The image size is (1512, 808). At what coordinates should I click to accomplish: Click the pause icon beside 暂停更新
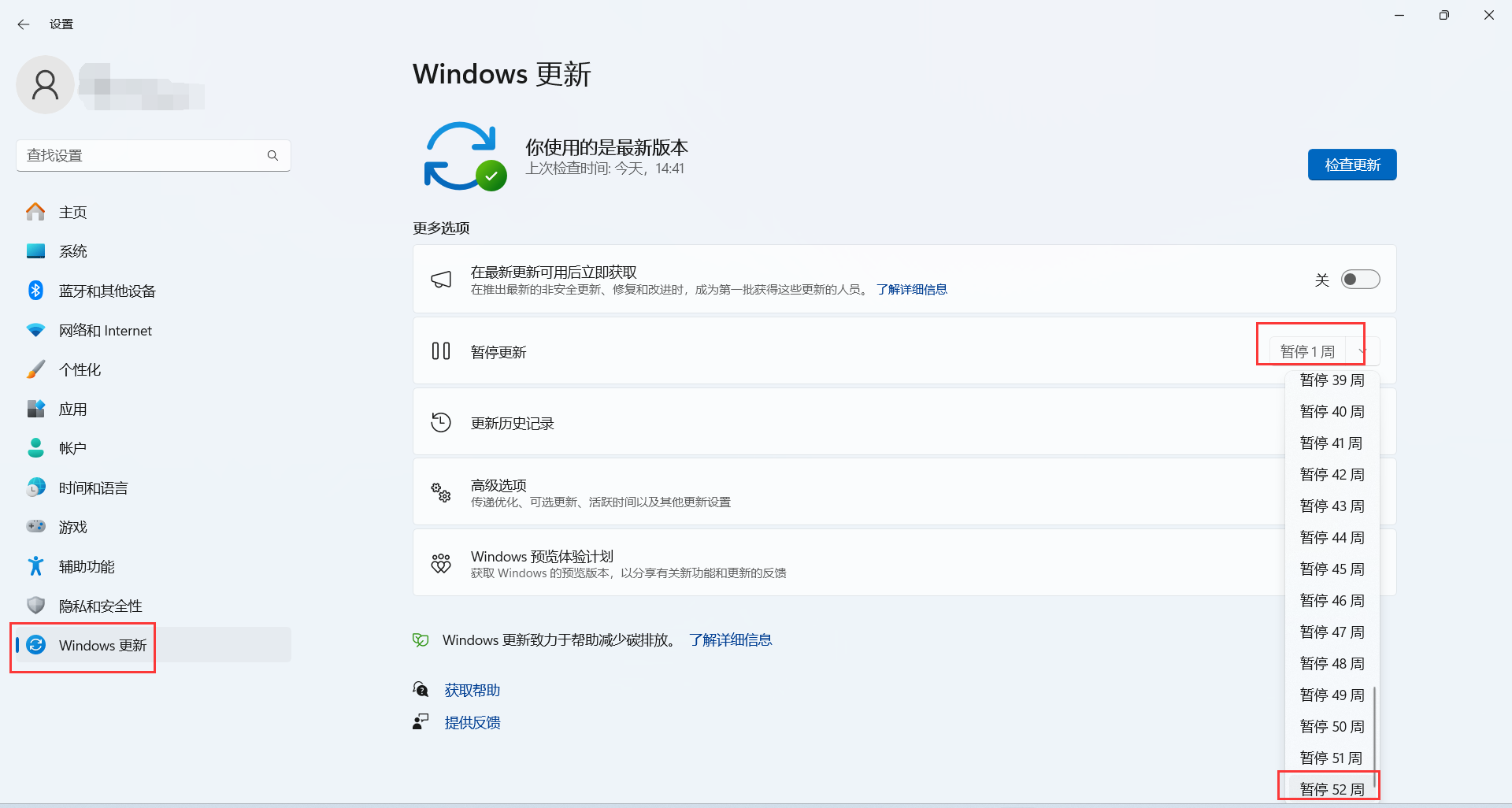tap(441, 351)
